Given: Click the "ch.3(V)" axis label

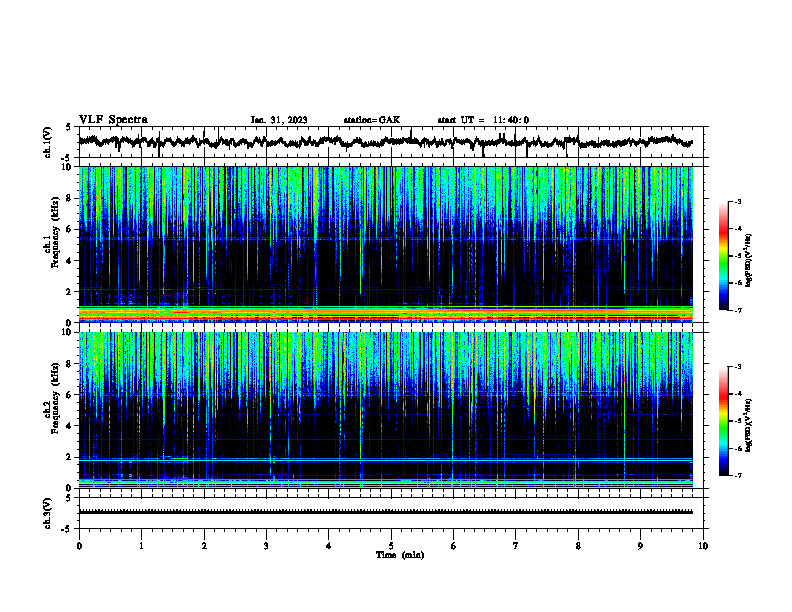Looking at the screenshot, I should coord(47,513).
